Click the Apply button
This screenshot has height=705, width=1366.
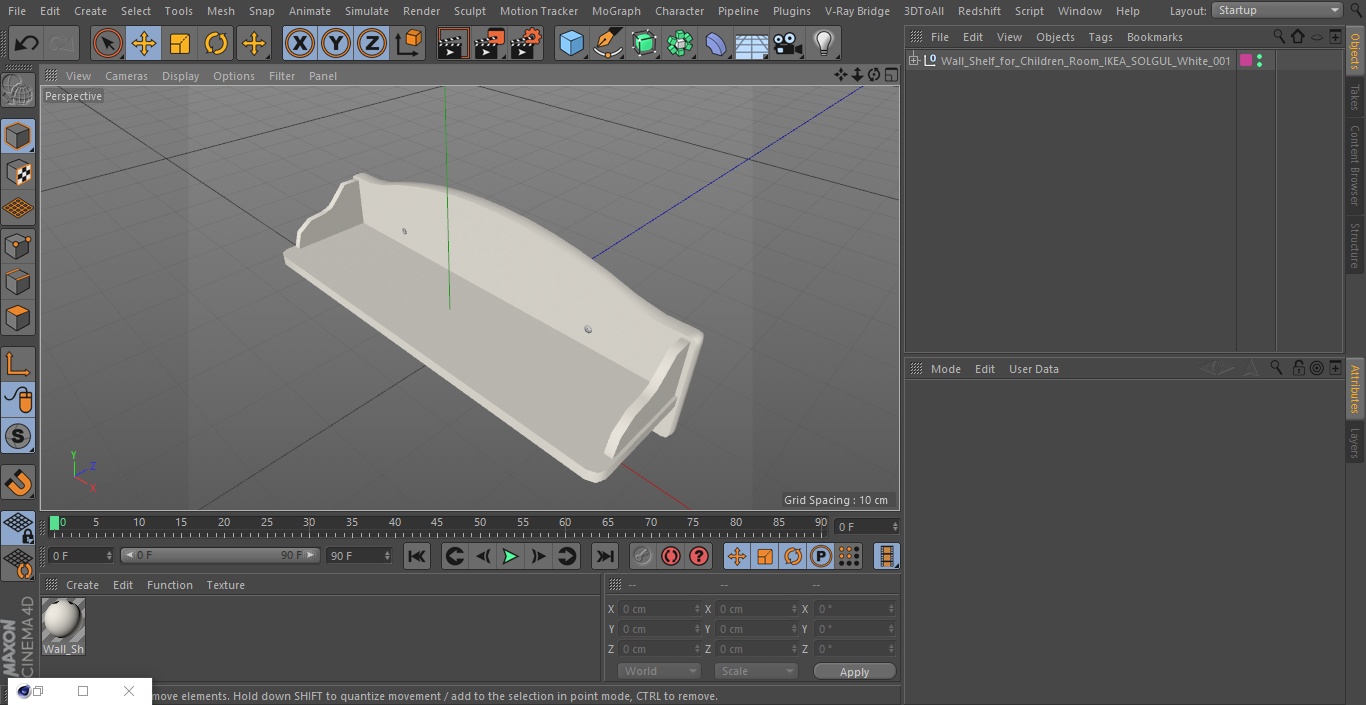(x=854, y=672)
